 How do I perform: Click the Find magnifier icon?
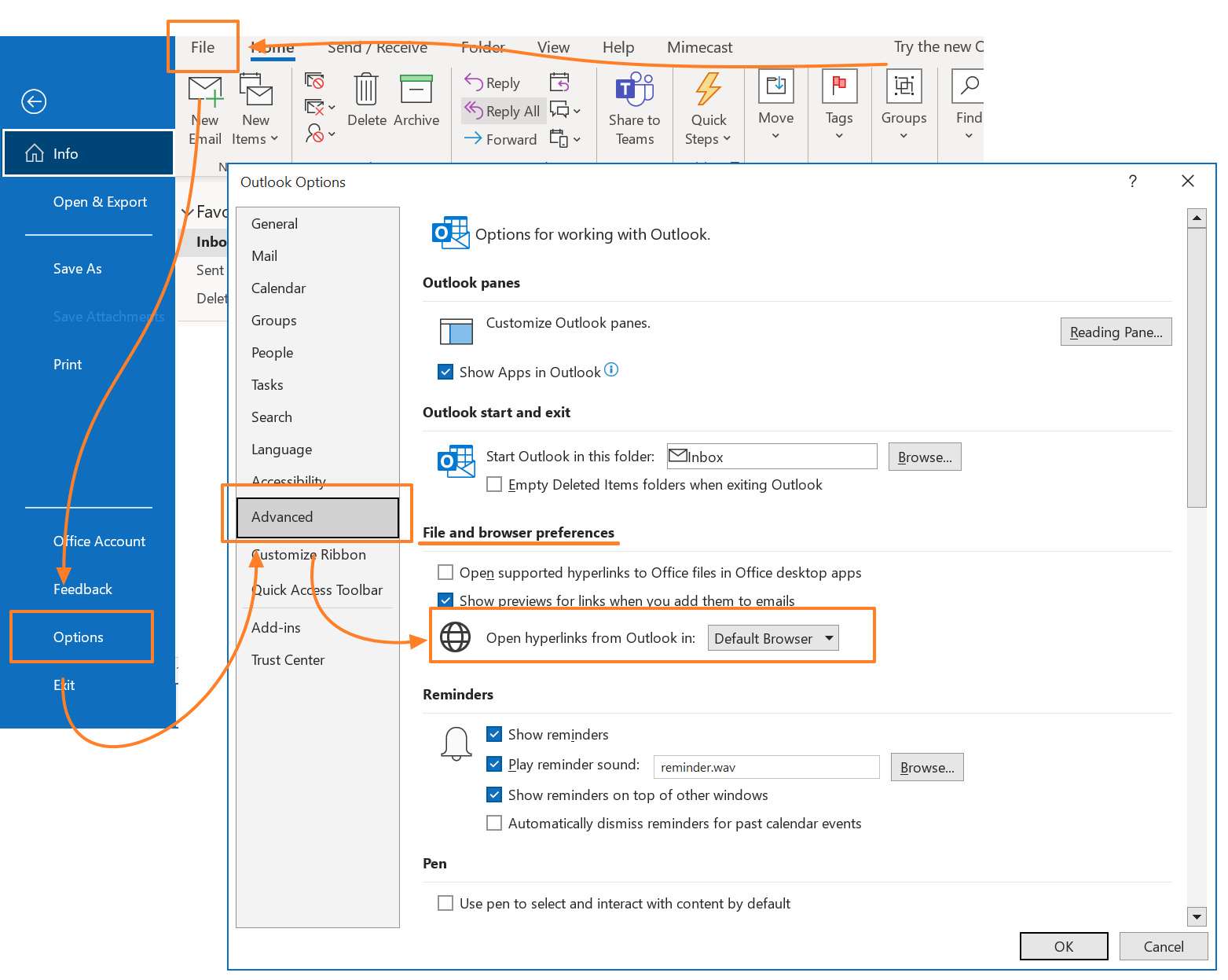(x=969, y=86)
